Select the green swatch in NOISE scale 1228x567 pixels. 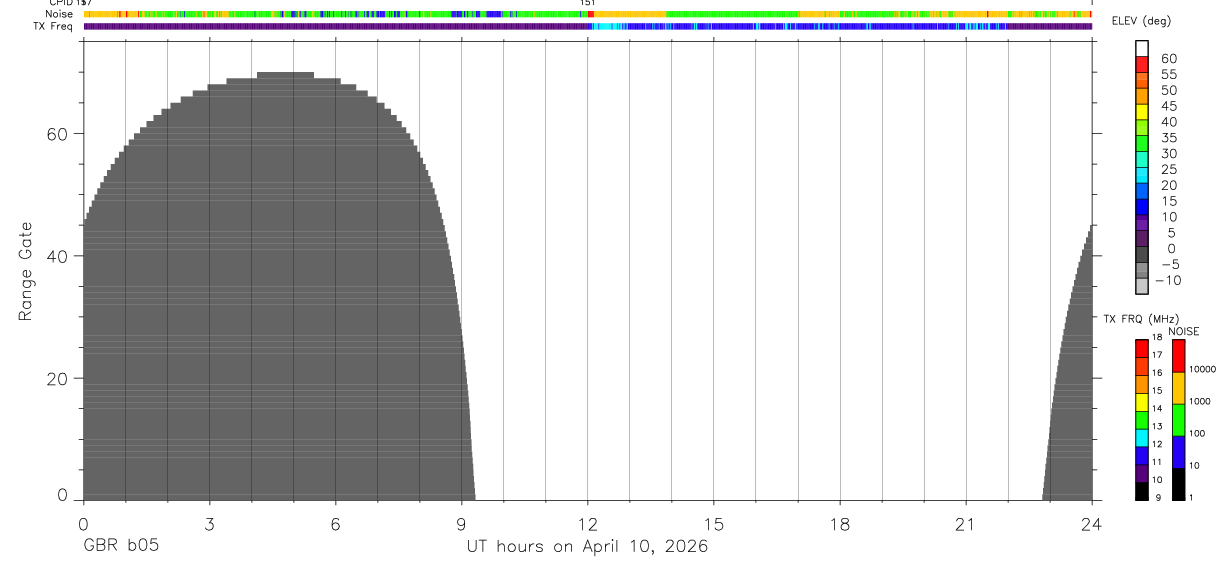[1178, 420]
